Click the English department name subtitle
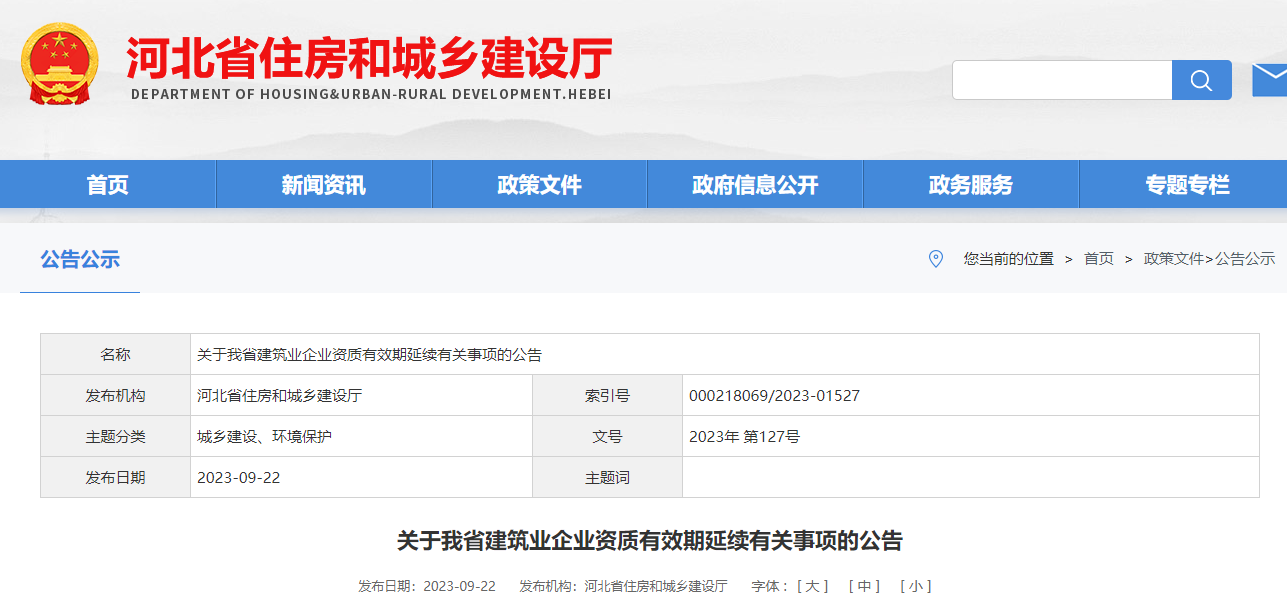 click(371, 94)
